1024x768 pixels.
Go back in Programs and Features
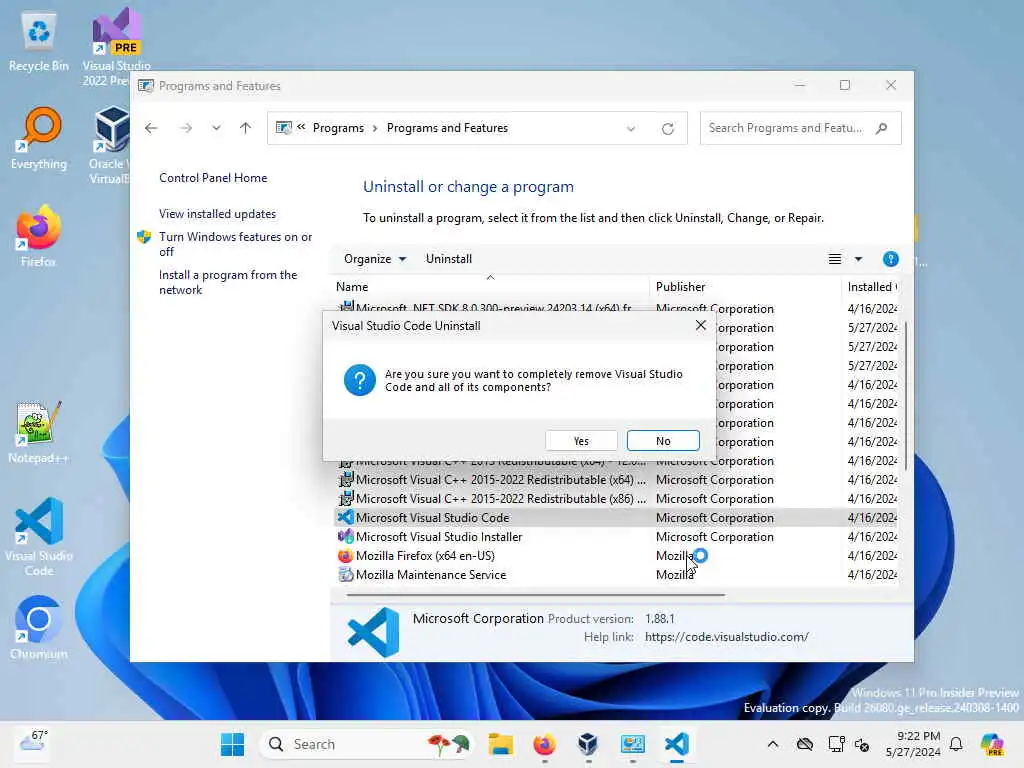pyautogui.click(x=151, y=128)
